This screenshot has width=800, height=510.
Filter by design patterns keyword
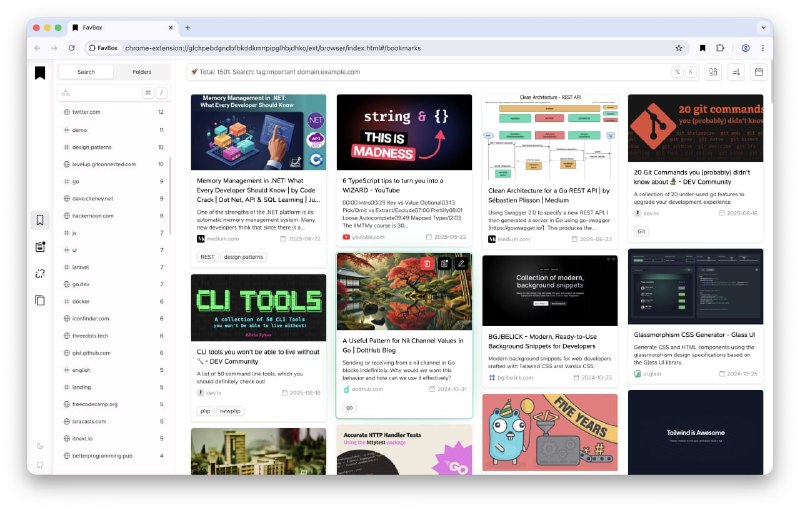113,147
